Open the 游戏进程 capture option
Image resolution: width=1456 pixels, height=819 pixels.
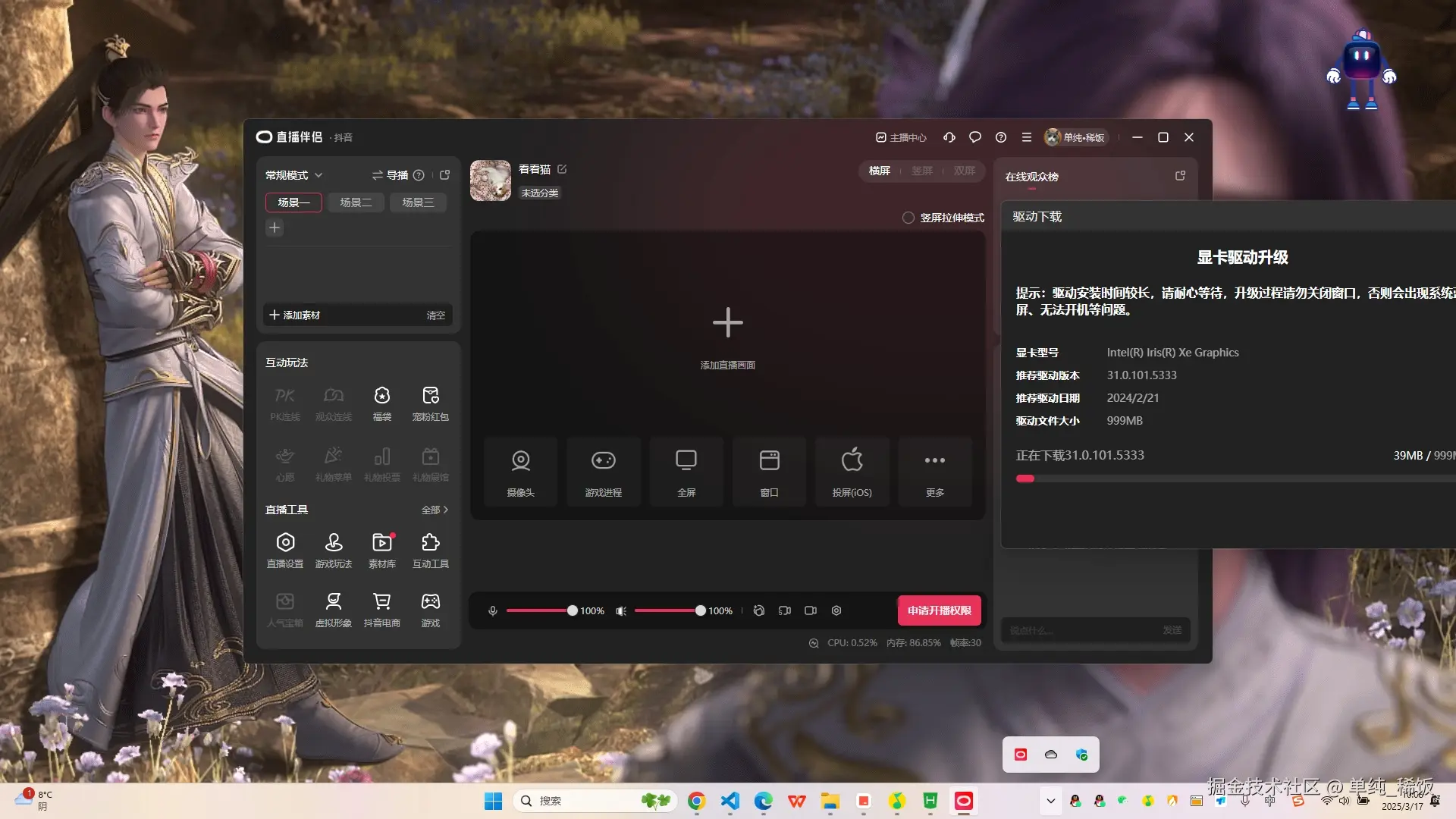[603, 471]
